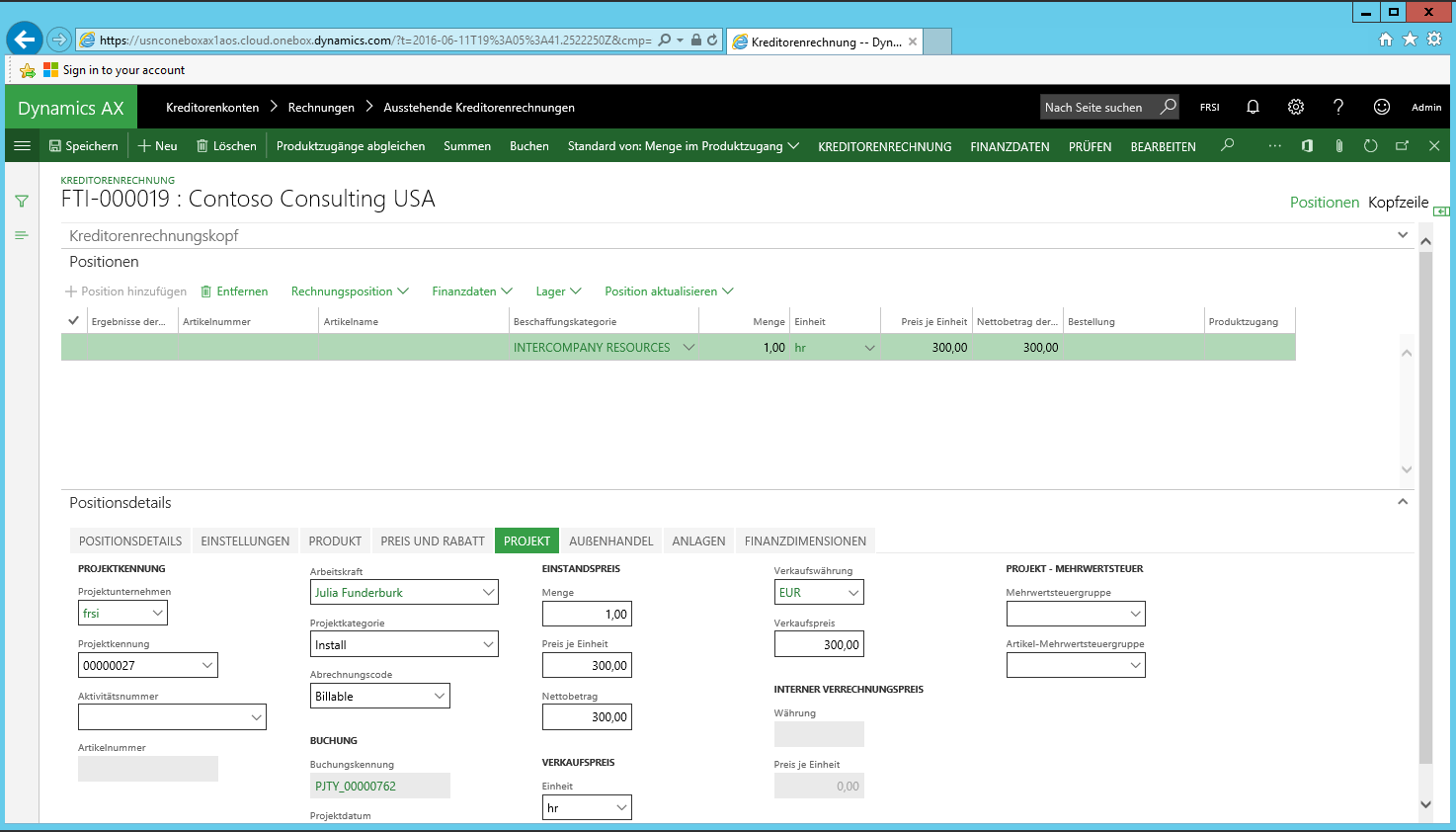Image resolution: width=1456 pixels, height=832 pixels.
Task: Open the paperclip attachments icon
Action: point(1338,146)
